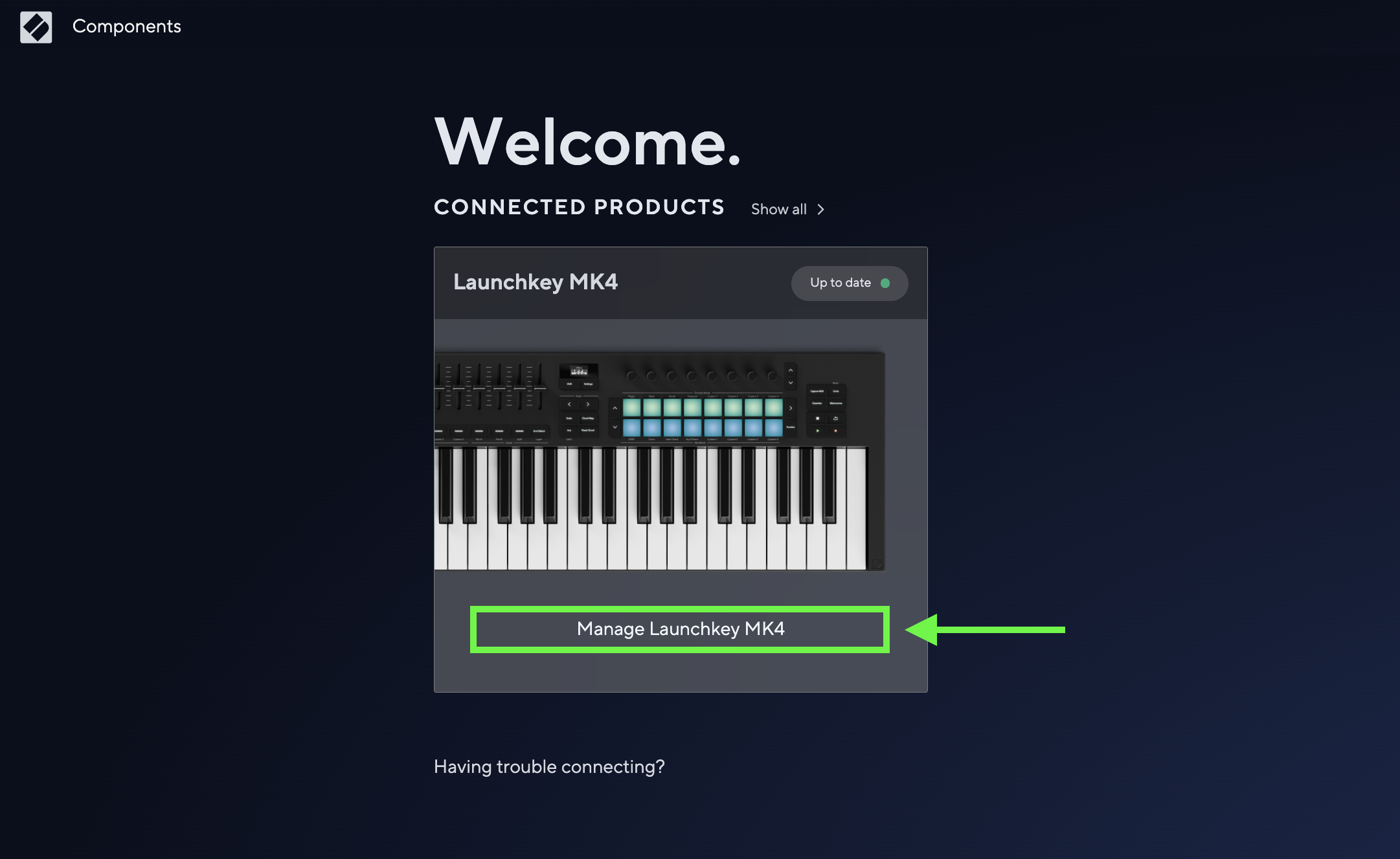Click the Show all link
The height and width of the screenshot is (859, 1400).
[x=779, y=209]
